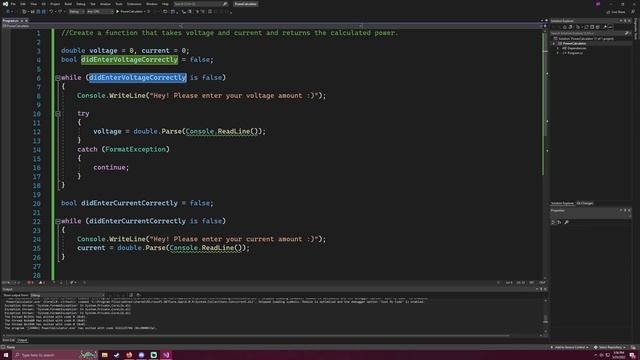Open the Project menu

click(55, 4)
